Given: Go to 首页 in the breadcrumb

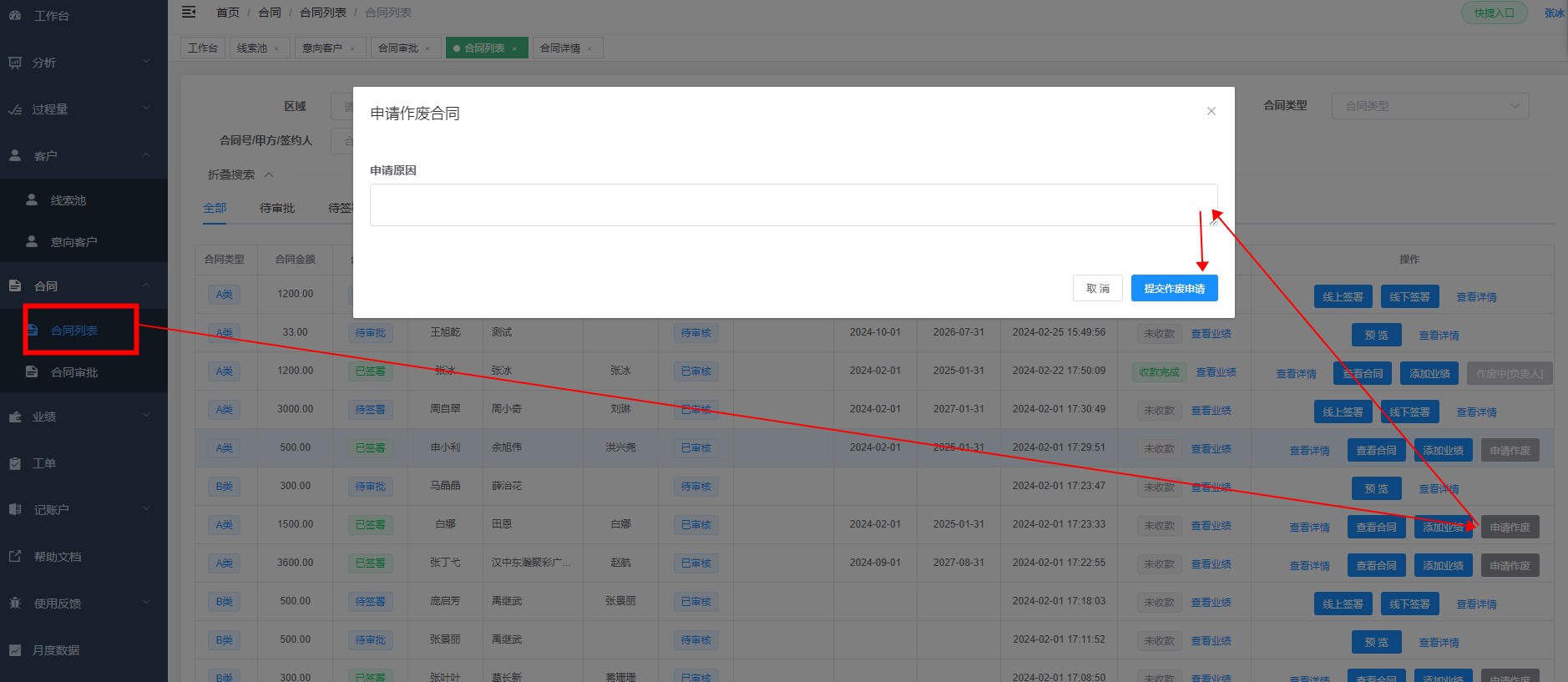Looking at the screenshot, I should point(227,13).
